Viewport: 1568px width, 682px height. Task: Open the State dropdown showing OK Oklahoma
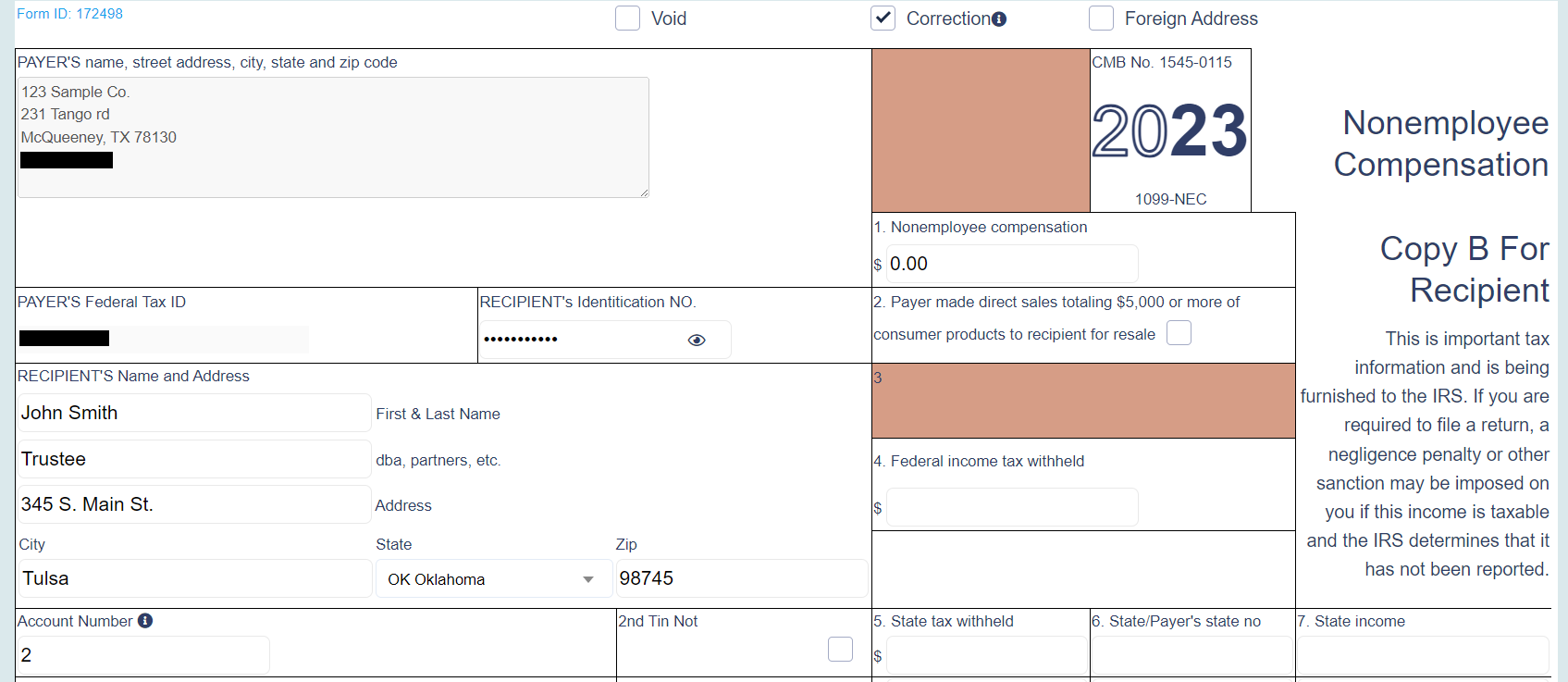coord(481,579)
